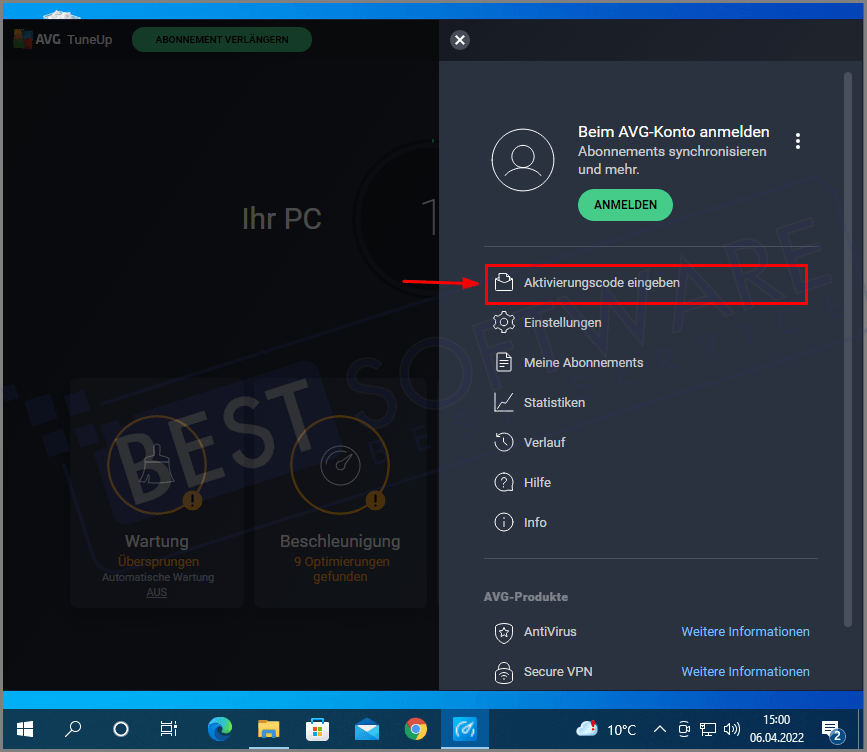Click the Beschleunigung alert badge
The height and width of the screenshot is (752, 867).
pyautogui.click(x=374, y=503)
